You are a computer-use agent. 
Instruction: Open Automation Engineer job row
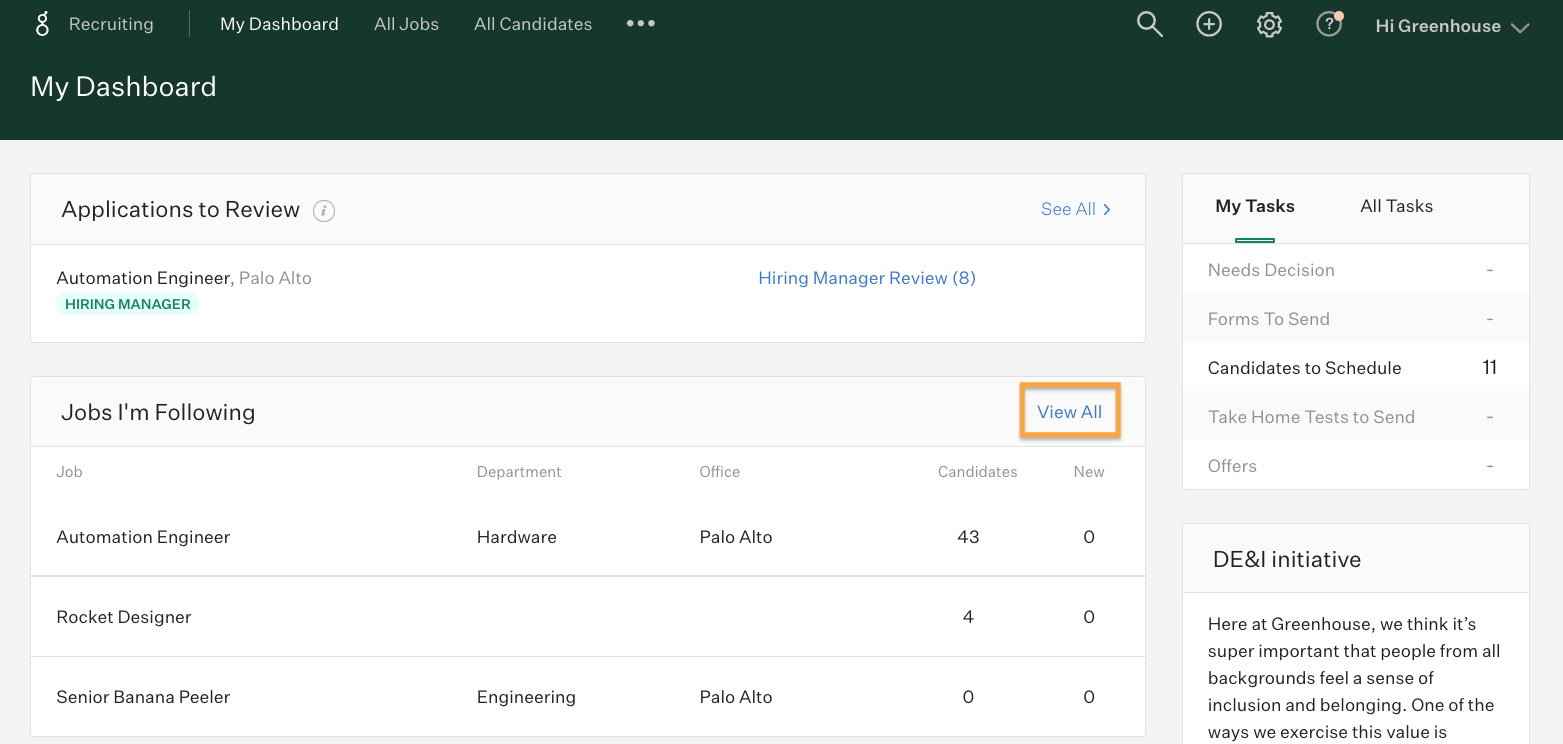click(588, 537)
